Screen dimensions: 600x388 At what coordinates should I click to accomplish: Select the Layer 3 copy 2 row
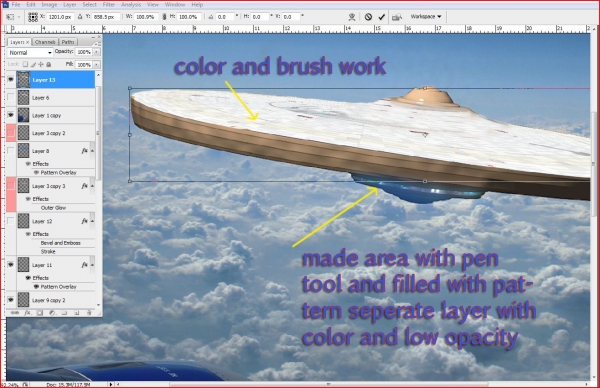pyautogui.click(x=50, y=133)
